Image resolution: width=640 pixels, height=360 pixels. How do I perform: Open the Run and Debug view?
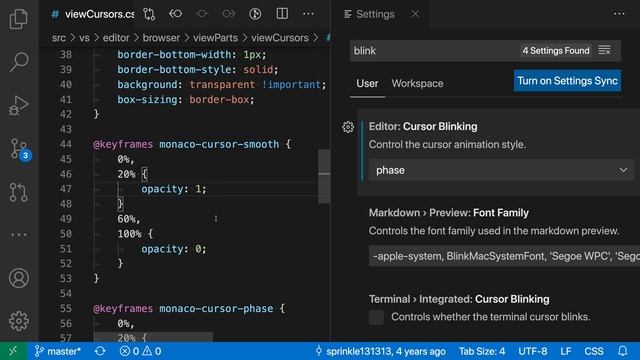[x=19, y=106]
